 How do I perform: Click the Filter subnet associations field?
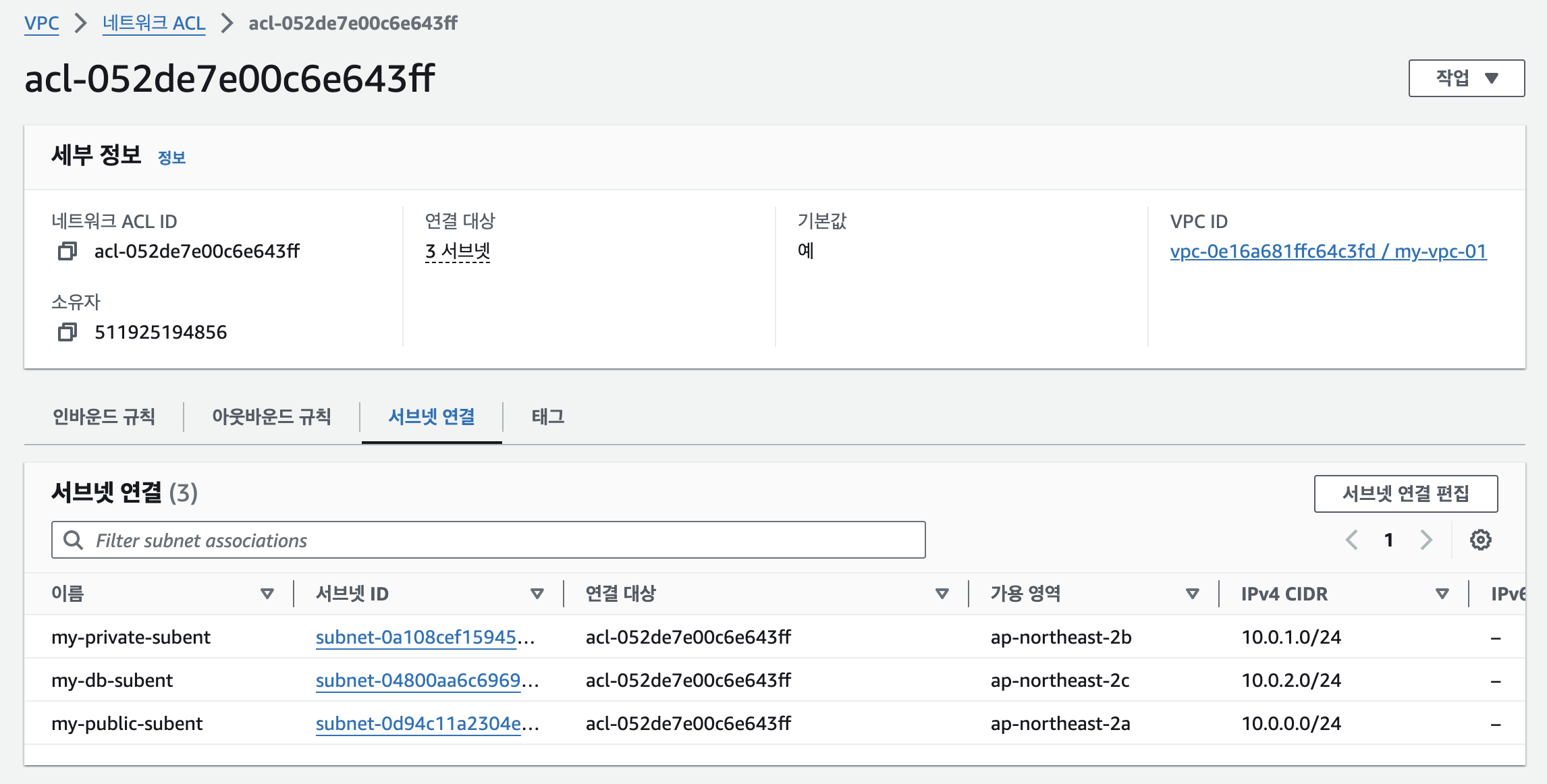(489, 540)
